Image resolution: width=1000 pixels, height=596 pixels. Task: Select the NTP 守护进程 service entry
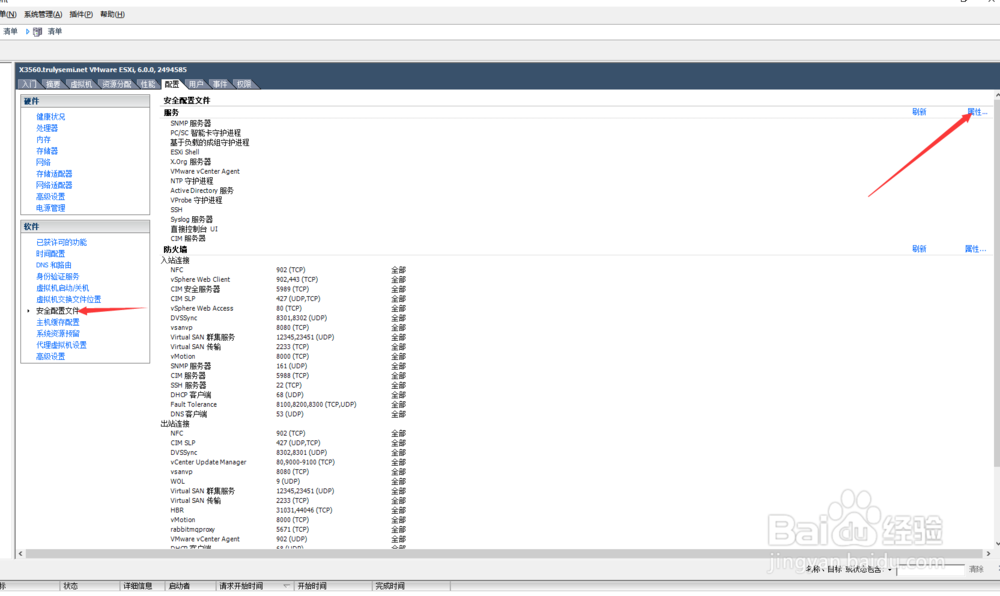click(192, 181)
